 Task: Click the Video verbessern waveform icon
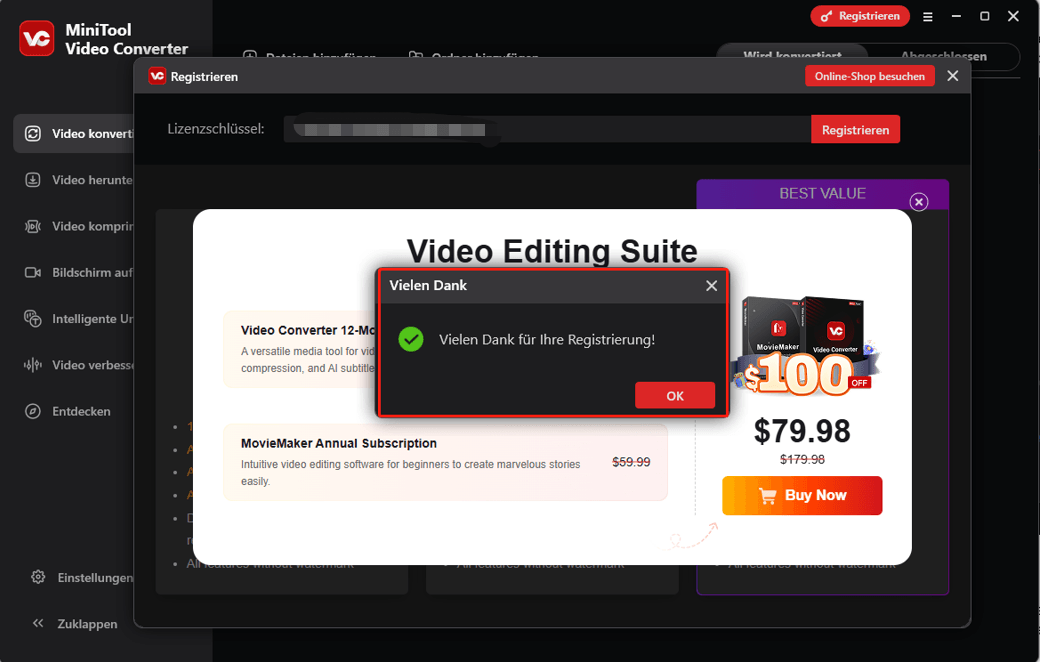coord(32,365)
